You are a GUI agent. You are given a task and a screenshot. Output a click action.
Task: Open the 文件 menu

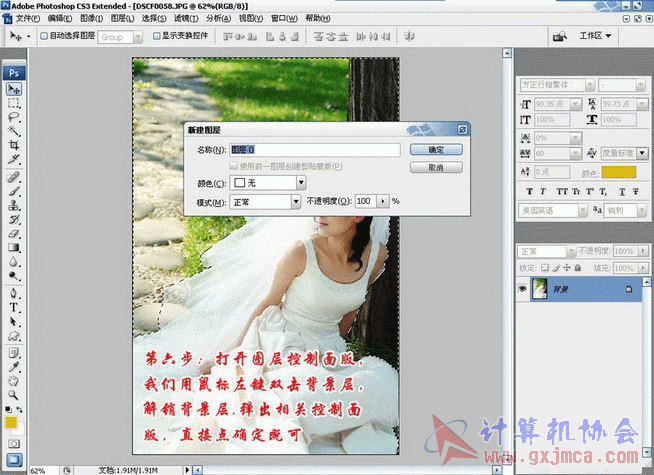coord(28,18)
